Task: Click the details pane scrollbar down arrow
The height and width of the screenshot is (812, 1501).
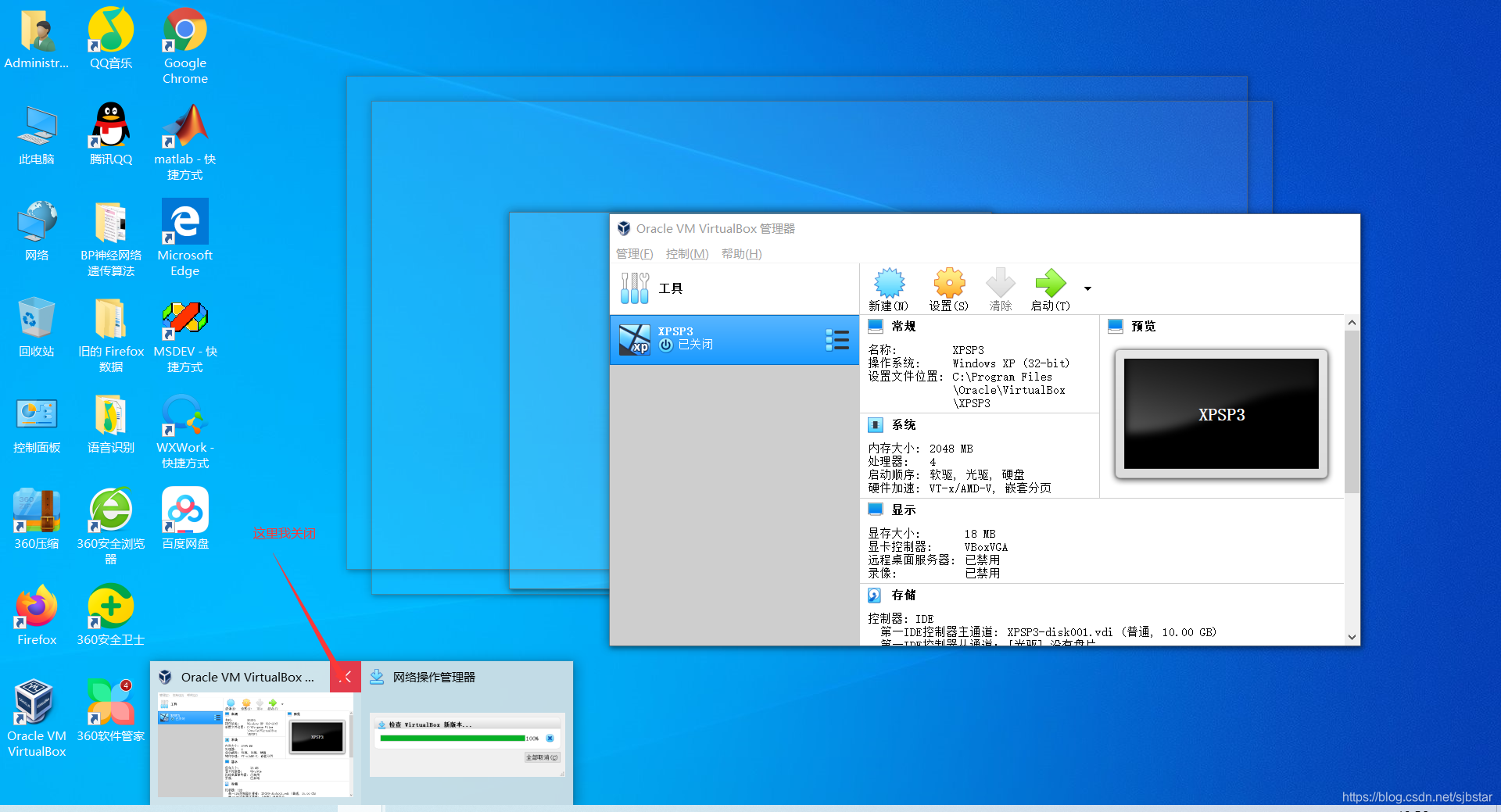Action: click(x=1352, y=637)
